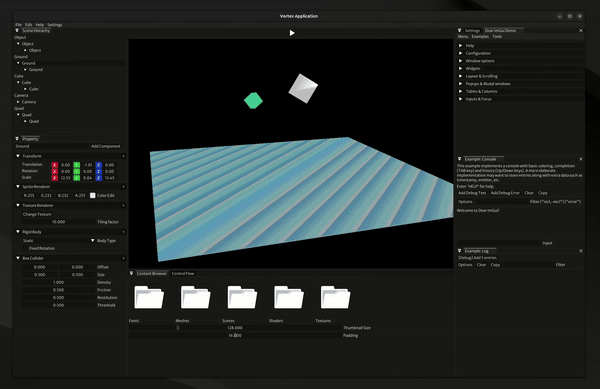Open the Meshes folder thumbnail
This screenshot has width=600, height=389.
pos(196,297)
